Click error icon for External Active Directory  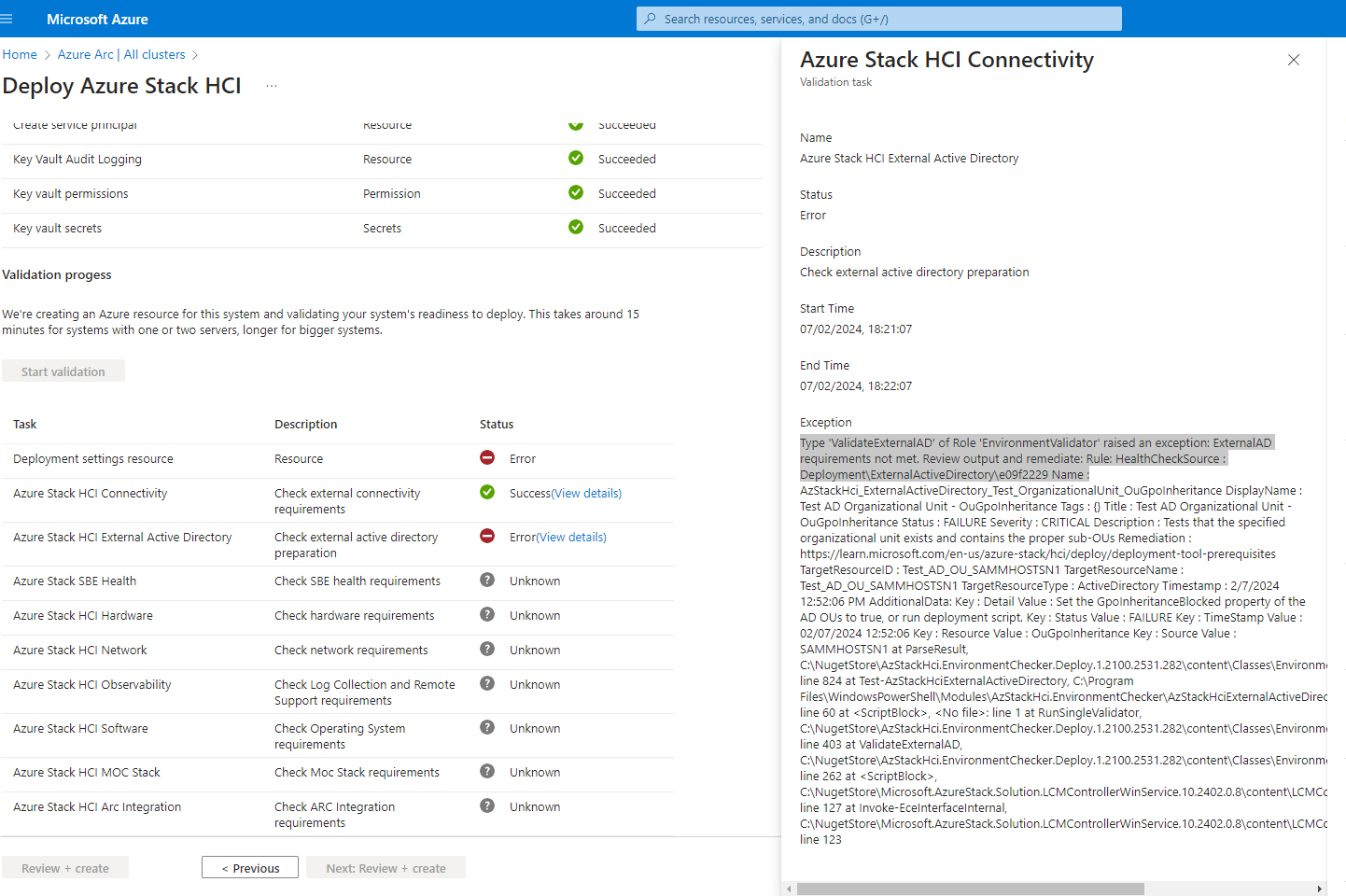pyautogui.click(x=487, y=536)
